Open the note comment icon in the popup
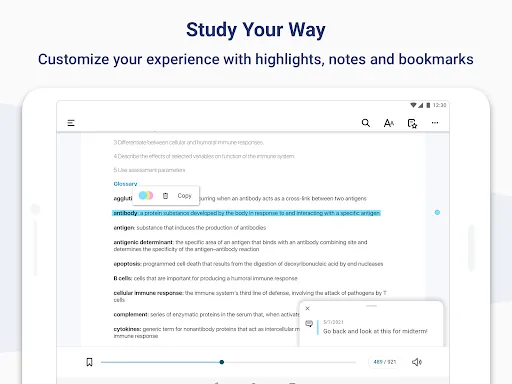512x384 pixels. [x=309, y=323]
